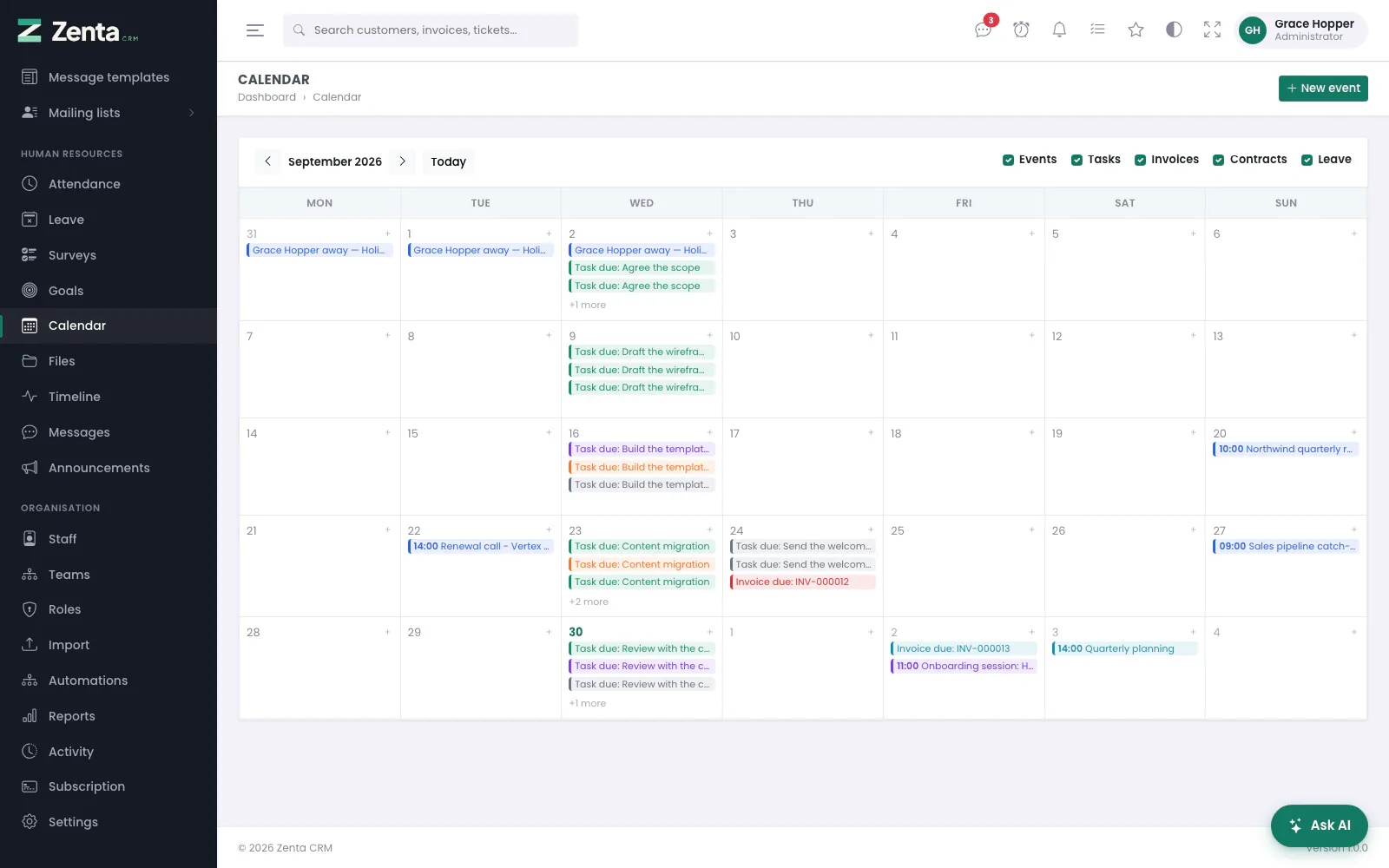Go to previous month chevron
1389x868 pixels.
pos(267,161)
